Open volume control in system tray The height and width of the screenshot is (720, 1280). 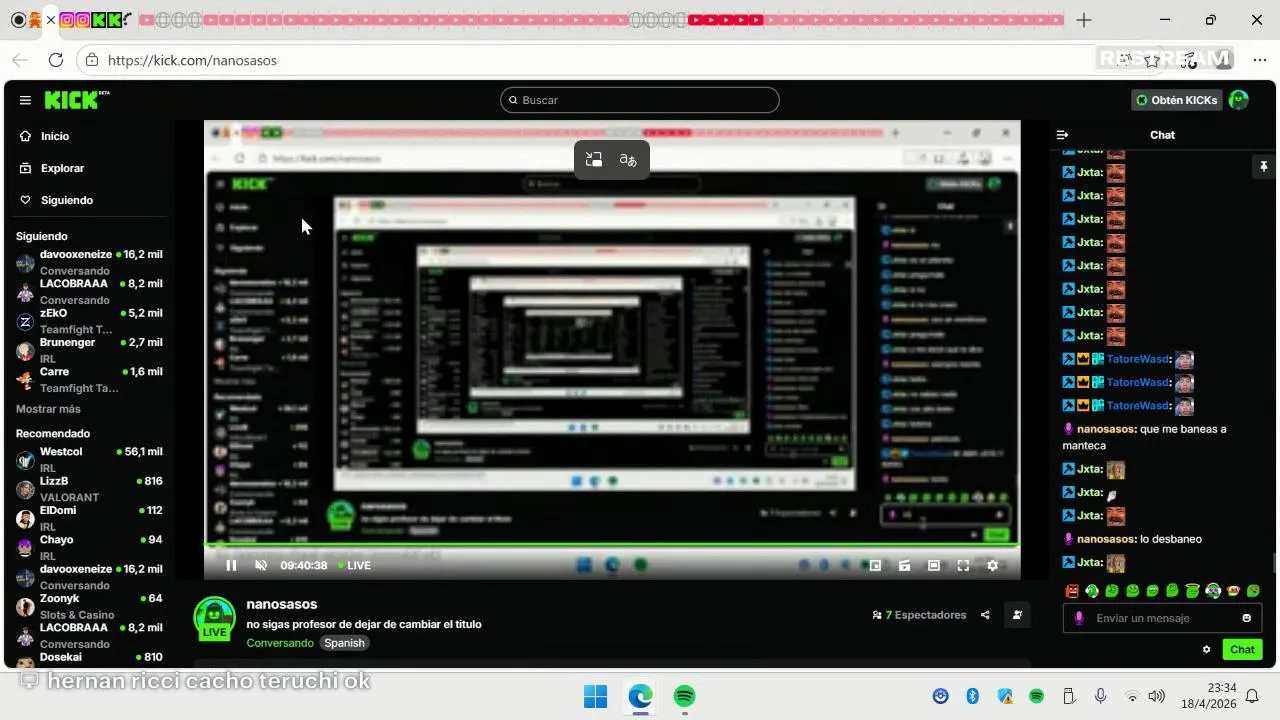(1157, 696)
